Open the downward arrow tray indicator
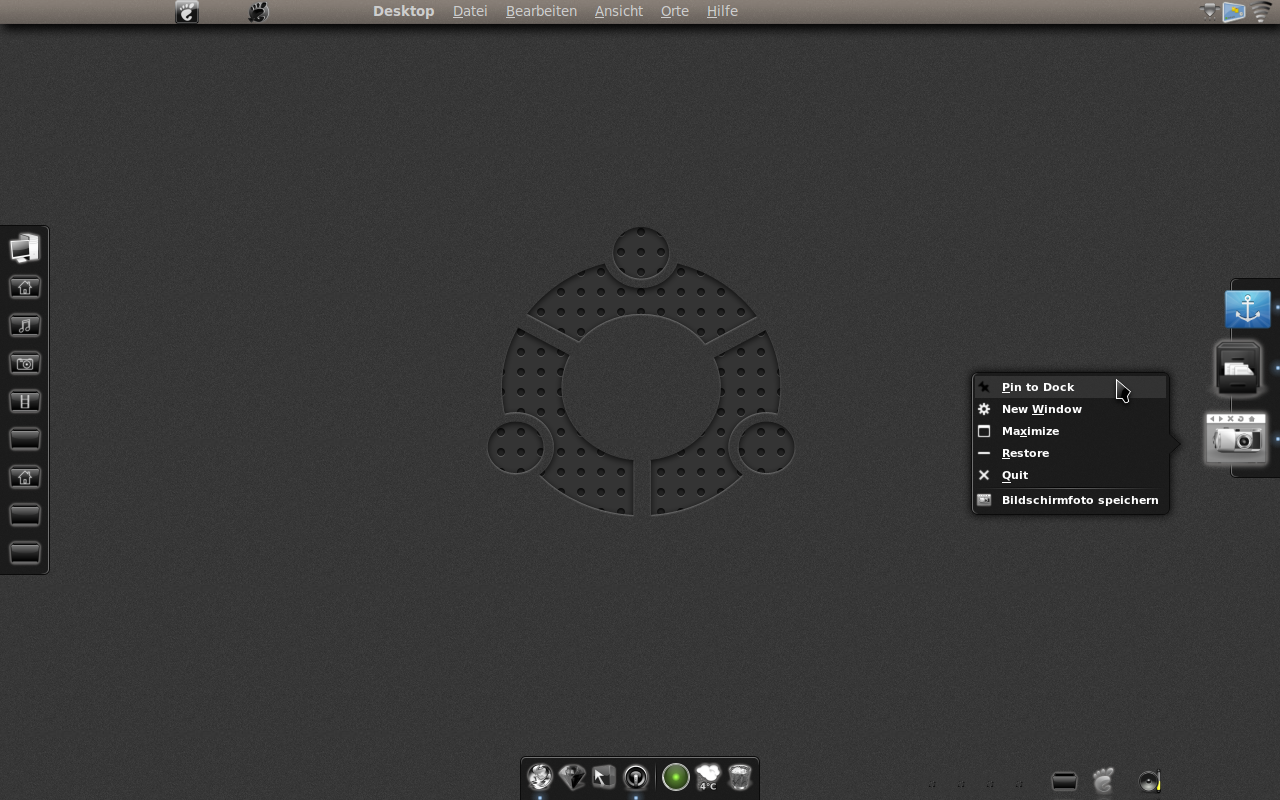1280x800 pixels. (x=1210, y=12)
